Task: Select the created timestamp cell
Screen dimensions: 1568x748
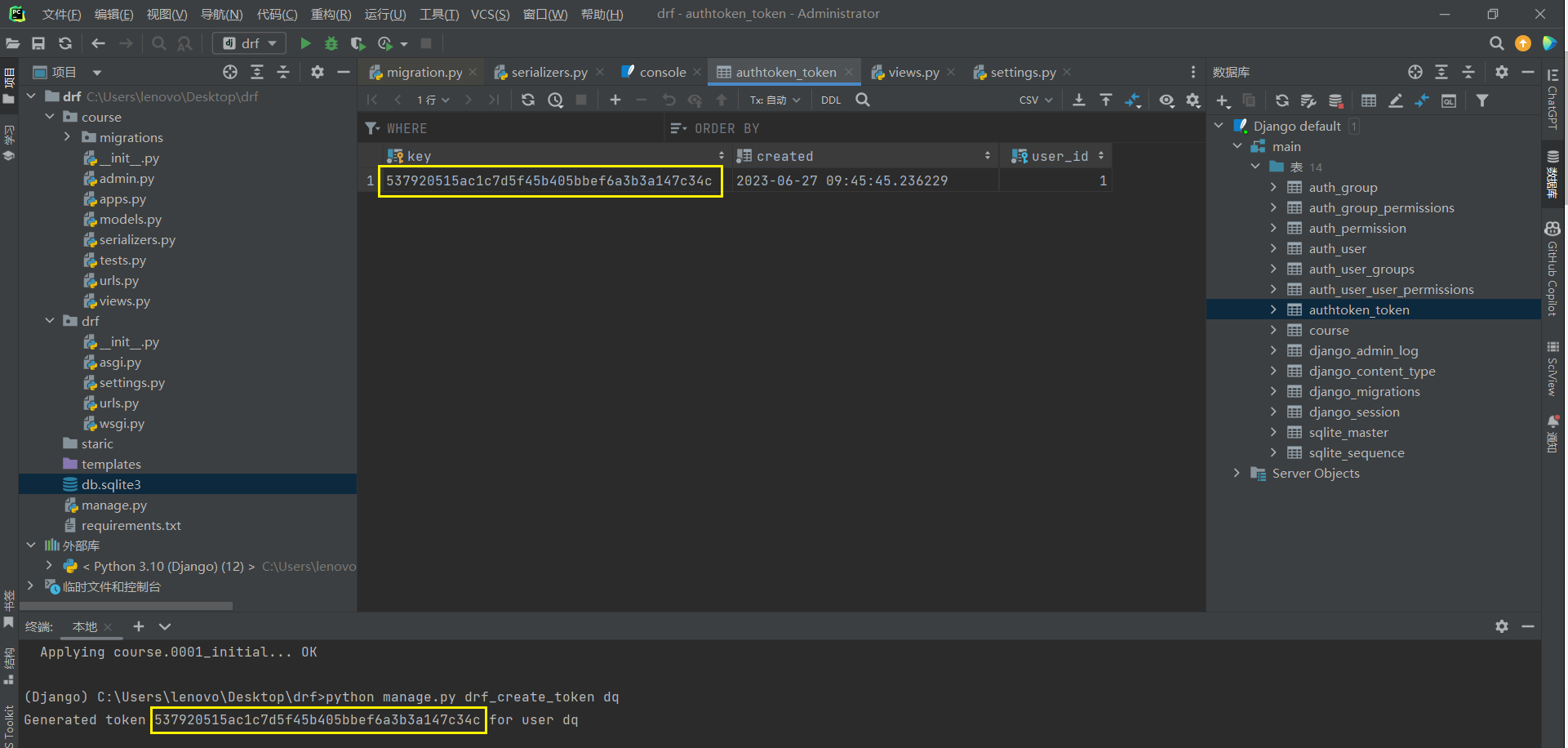Action: [x=864, y=180]
